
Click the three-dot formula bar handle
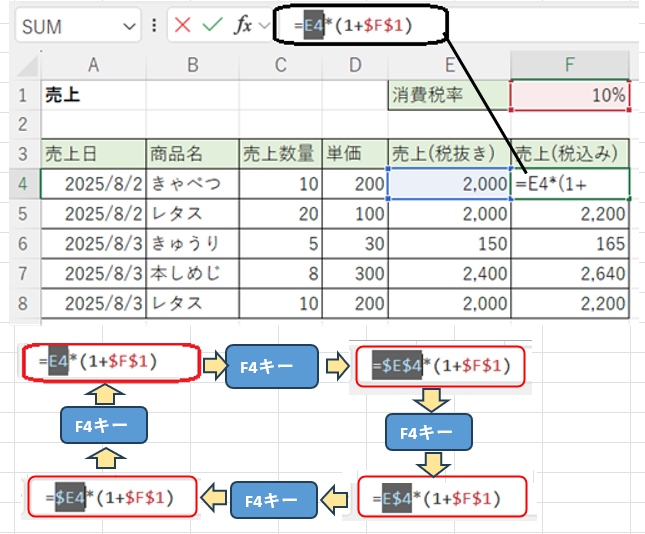pos(153,26)
